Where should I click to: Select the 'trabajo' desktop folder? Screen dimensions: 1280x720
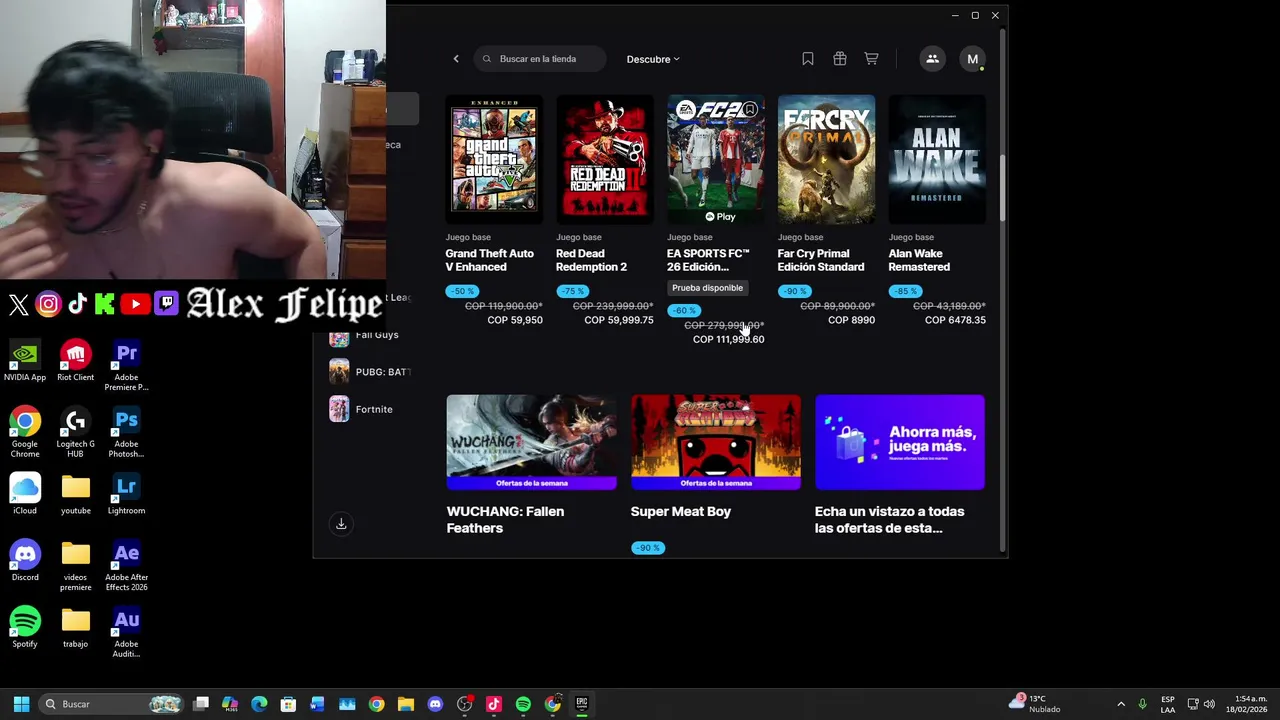(75, 628)
